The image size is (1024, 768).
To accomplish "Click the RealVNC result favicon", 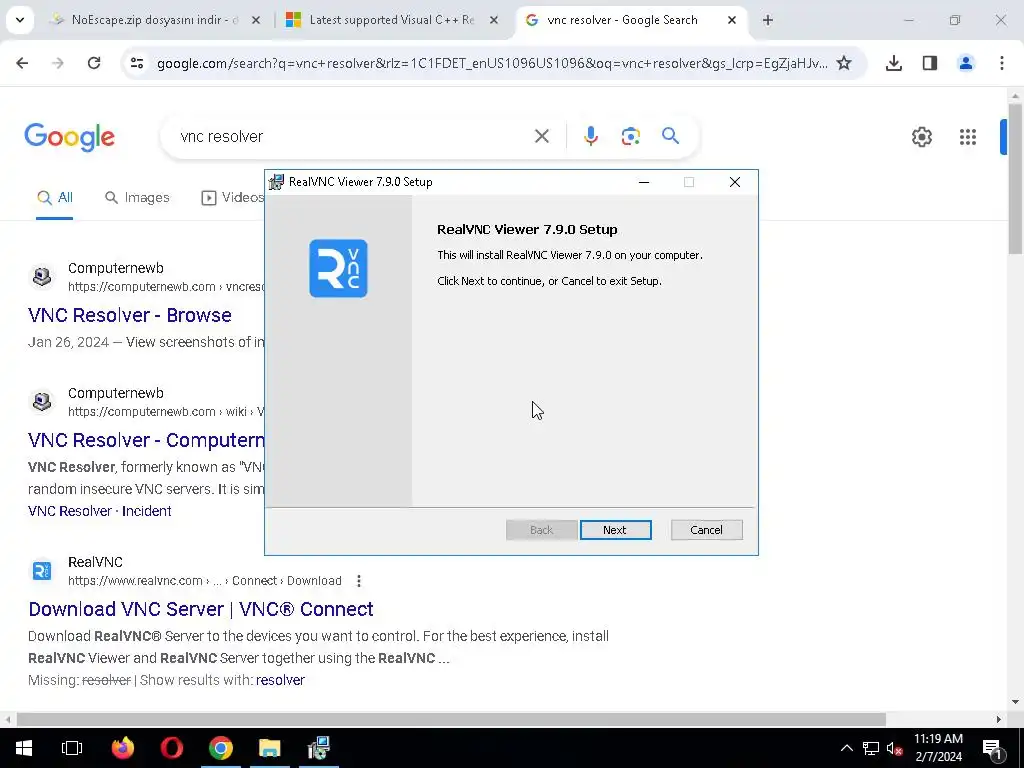I will click(x=42, y=571).
